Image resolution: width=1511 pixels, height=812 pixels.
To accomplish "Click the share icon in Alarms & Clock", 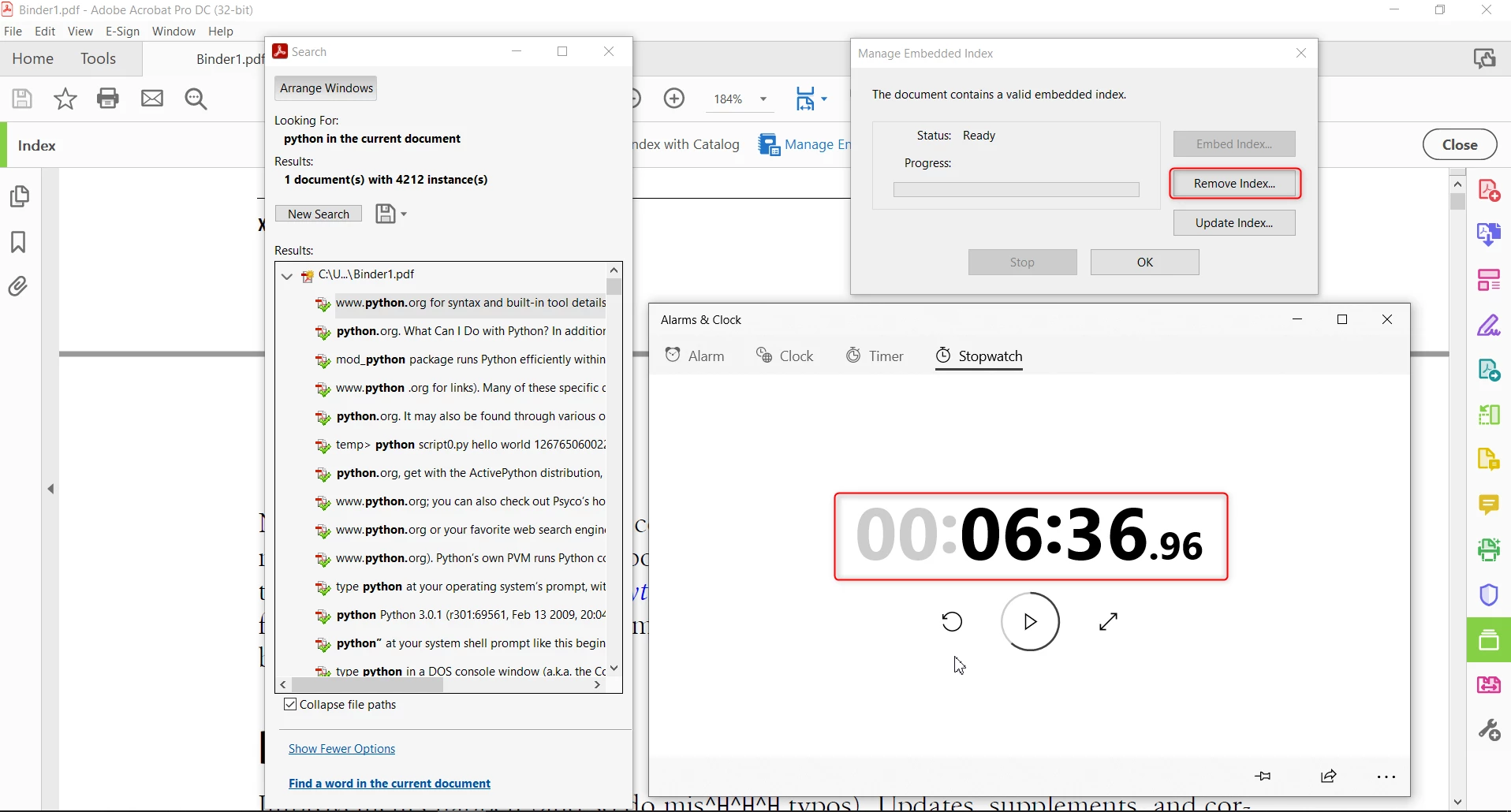I will (x=1330, y=777).
